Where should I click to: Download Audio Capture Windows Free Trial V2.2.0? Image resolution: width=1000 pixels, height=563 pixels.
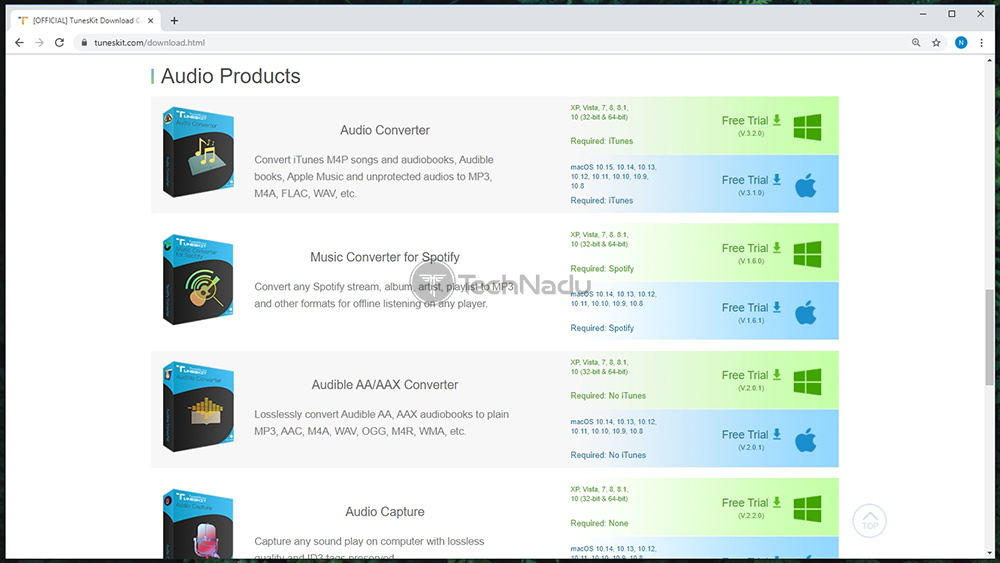click(751, 508)
